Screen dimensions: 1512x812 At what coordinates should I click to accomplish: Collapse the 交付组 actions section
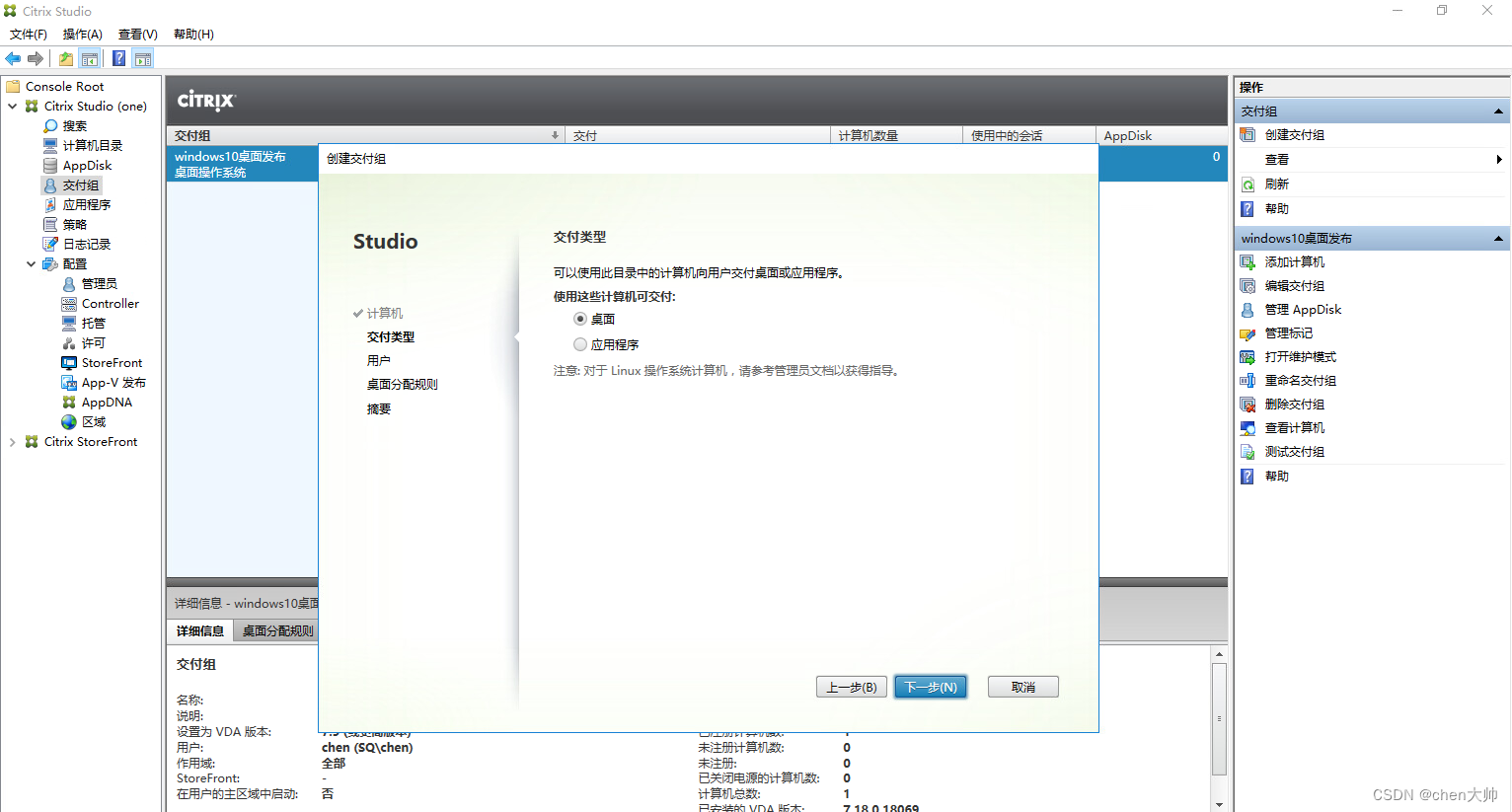pos(1499,111)
